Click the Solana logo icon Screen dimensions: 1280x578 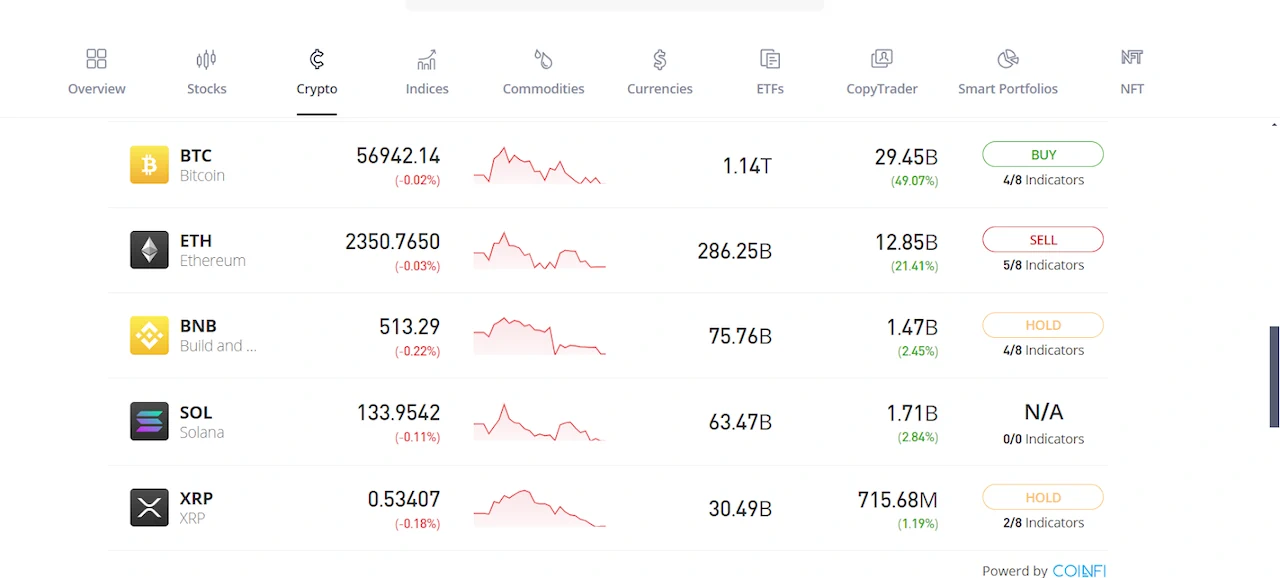149,421
